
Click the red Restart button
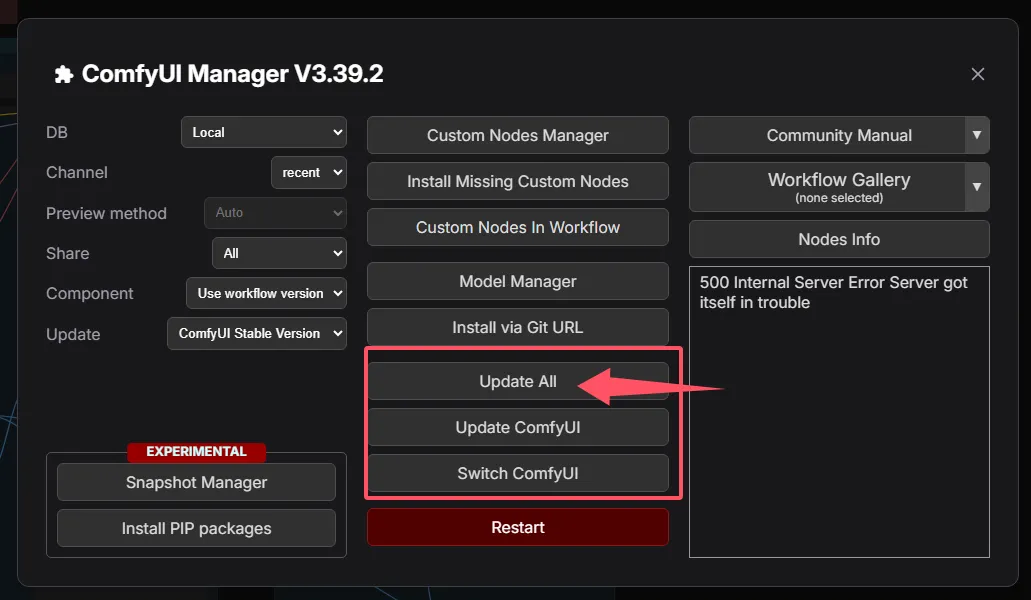click(x=517, y=527)
